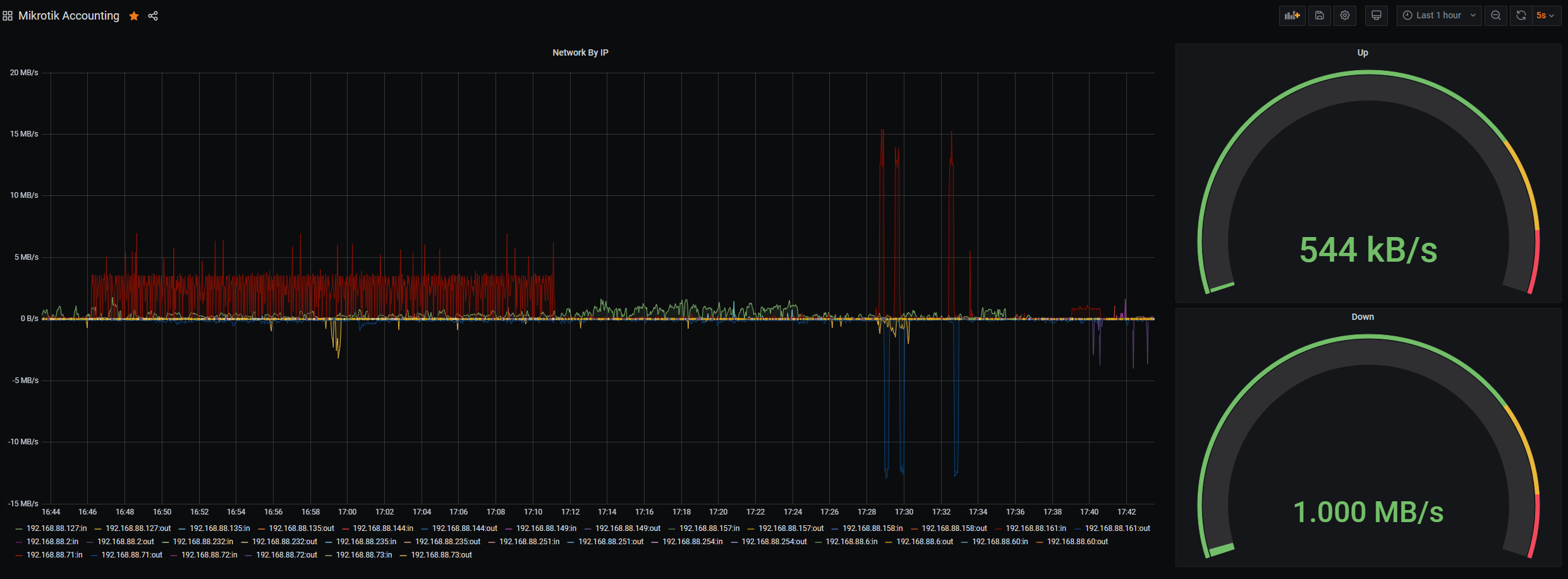1568x579 pixels.
Task: Toggle series 192.168.88.161:out in legend
Action: tap(1117, 528)
